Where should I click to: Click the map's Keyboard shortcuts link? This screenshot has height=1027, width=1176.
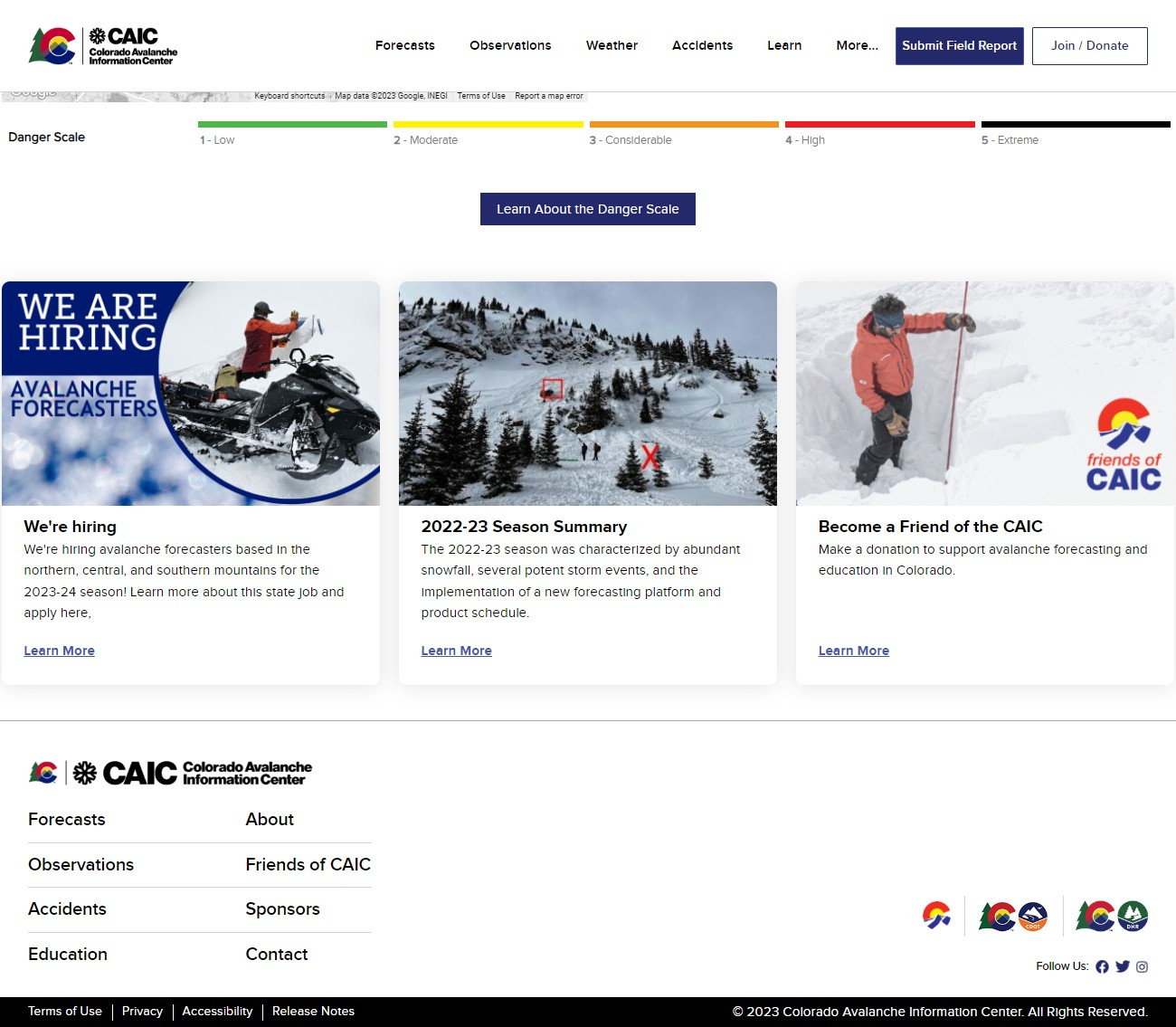tap(289, 96)
